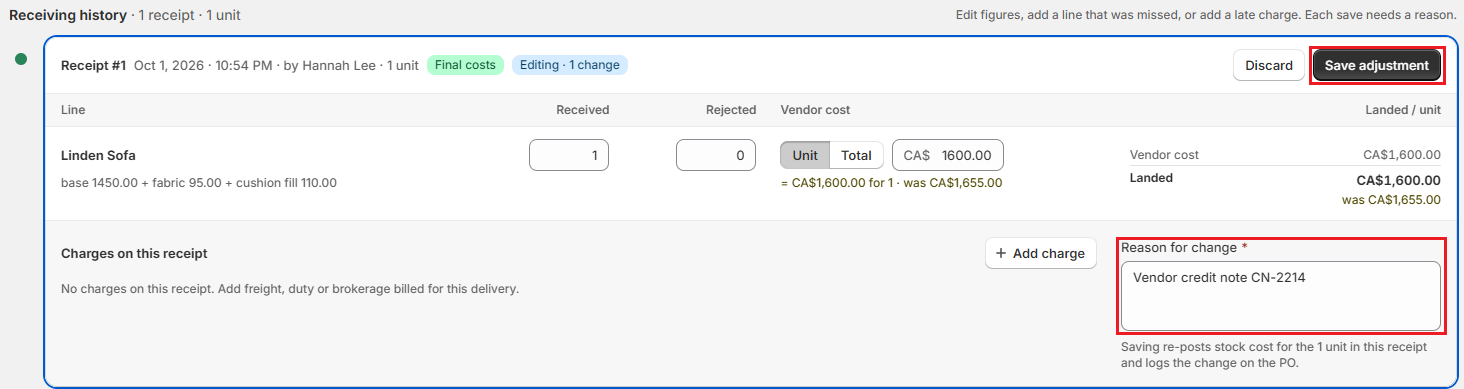Click the Receipt #1 heading
1464x389 pixels.
point(93,65)
